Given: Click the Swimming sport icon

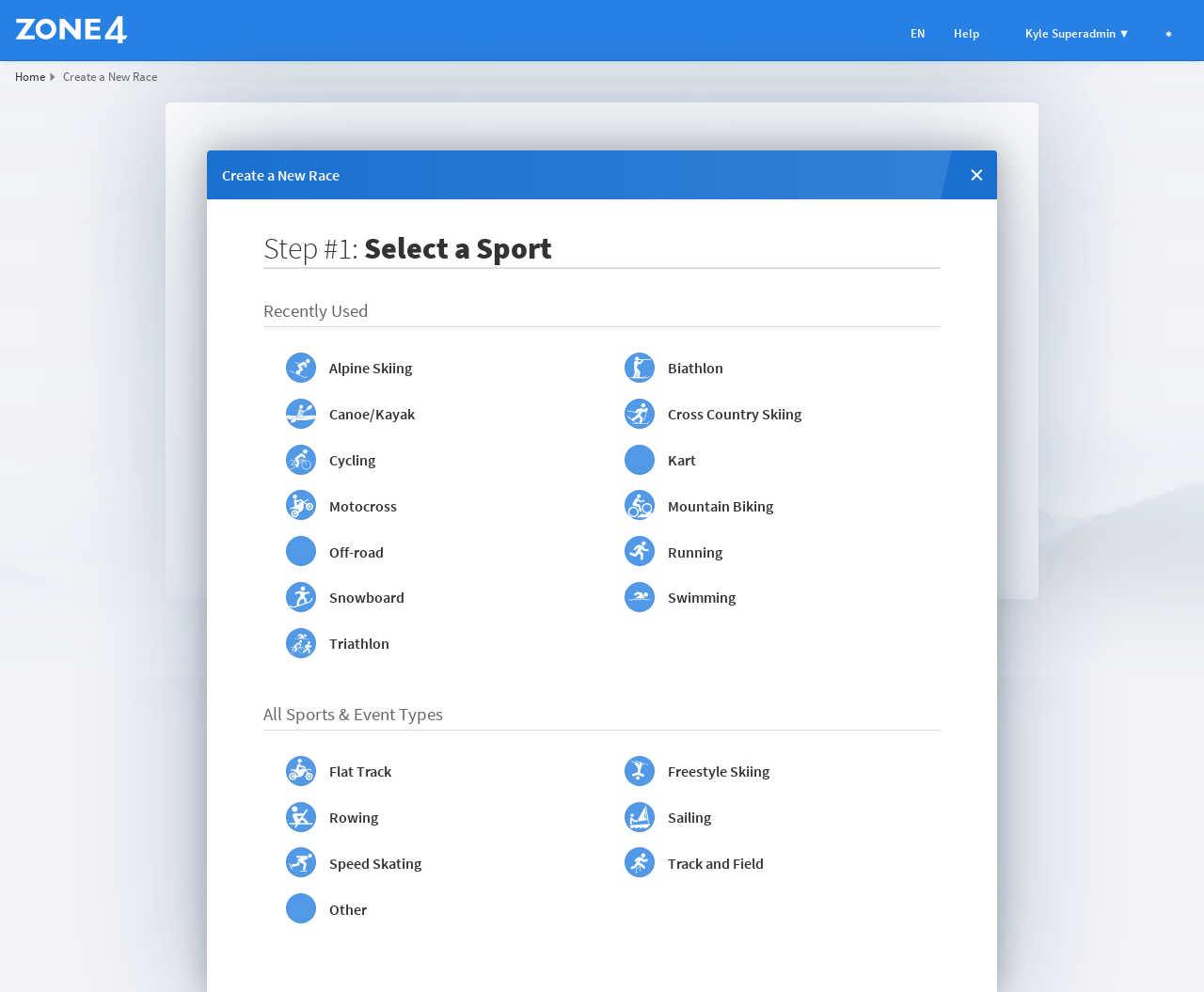Looking at the screenshot, I should click(640, 597).
